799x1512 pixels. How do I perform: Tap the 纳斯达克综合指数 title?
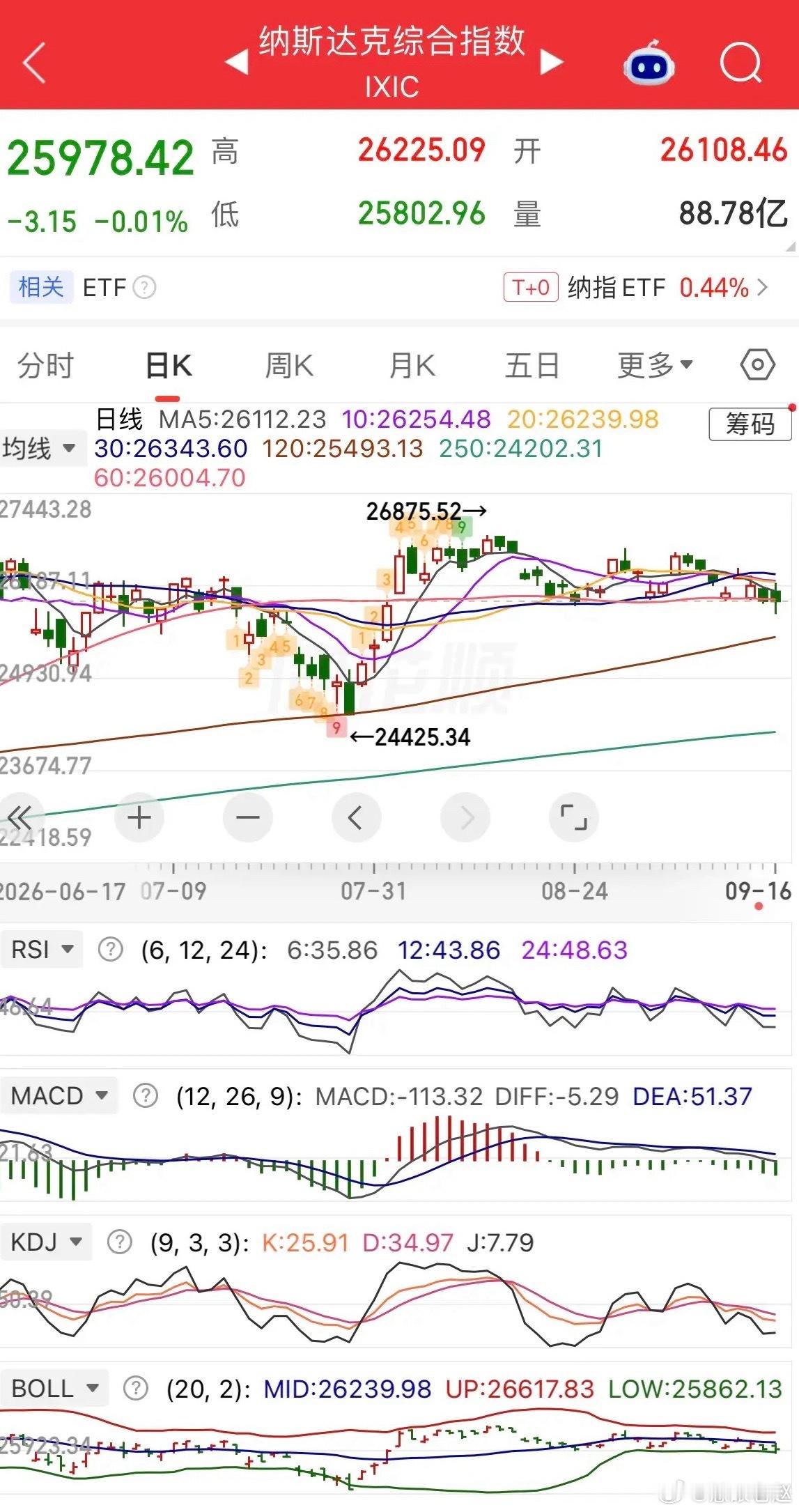pos(392,41)
